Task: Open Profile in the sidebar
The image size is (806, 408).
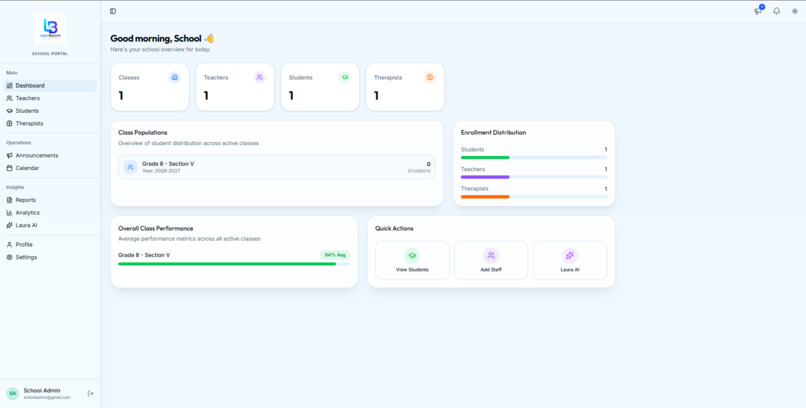Action: coord(50,245)
